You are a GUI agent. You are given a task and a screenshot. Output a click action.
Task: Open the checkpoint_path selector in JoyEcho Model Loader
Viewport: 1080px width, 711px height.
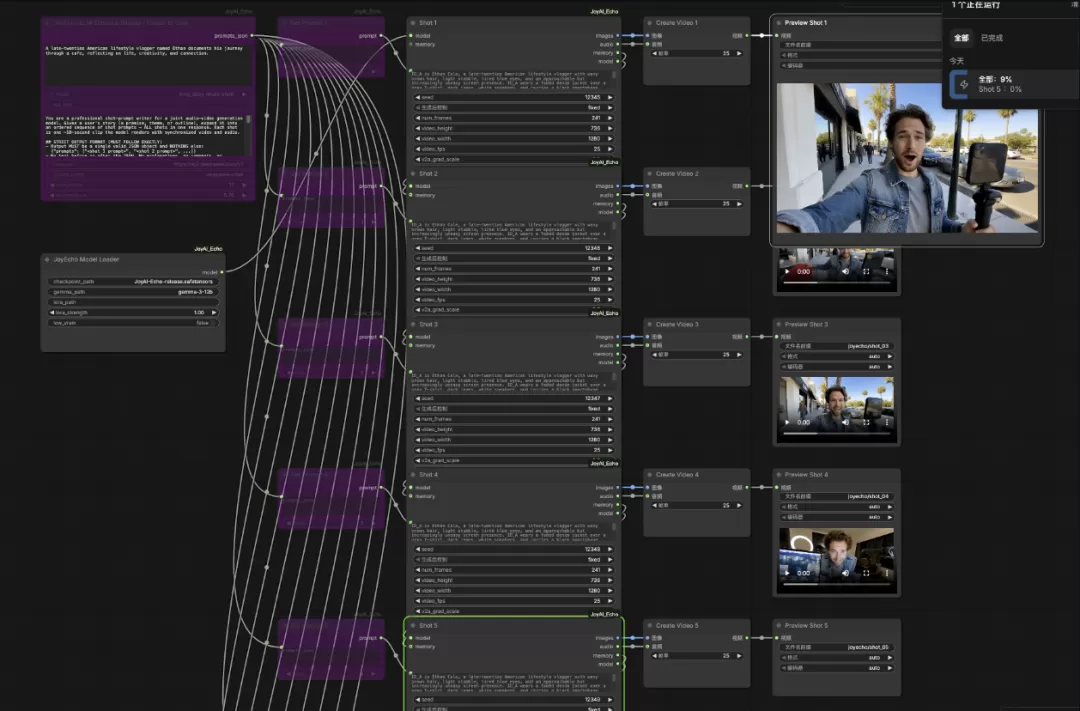134,281
